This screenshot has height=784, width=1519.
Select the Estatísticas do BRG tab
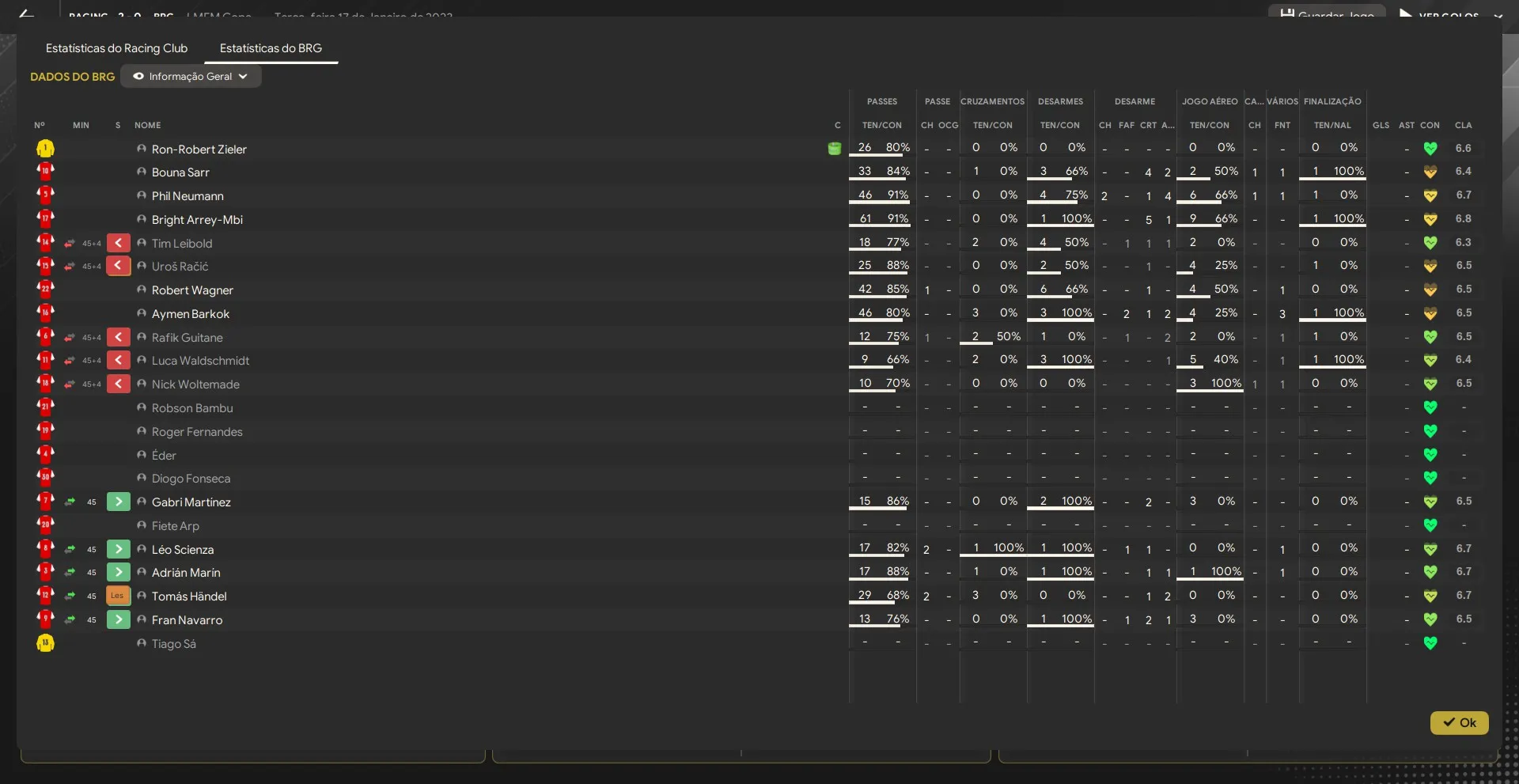(x=271, y=48)
